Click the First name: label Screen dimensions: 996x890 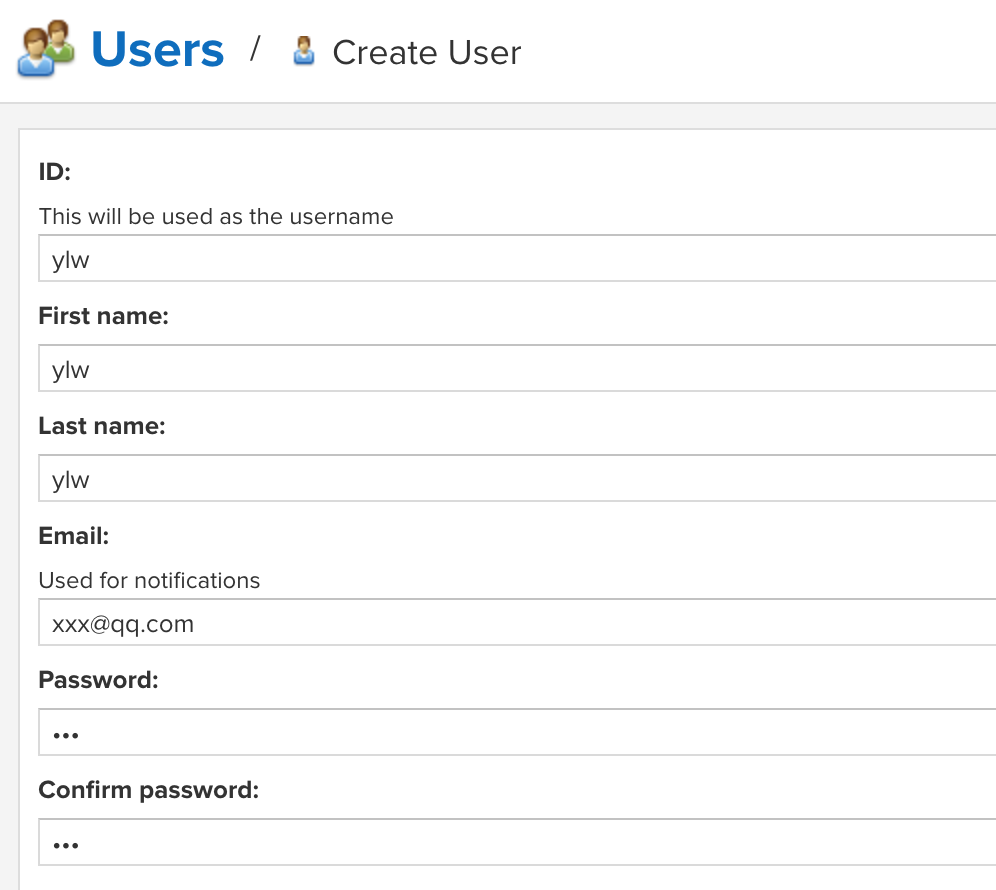click(104, 316)
